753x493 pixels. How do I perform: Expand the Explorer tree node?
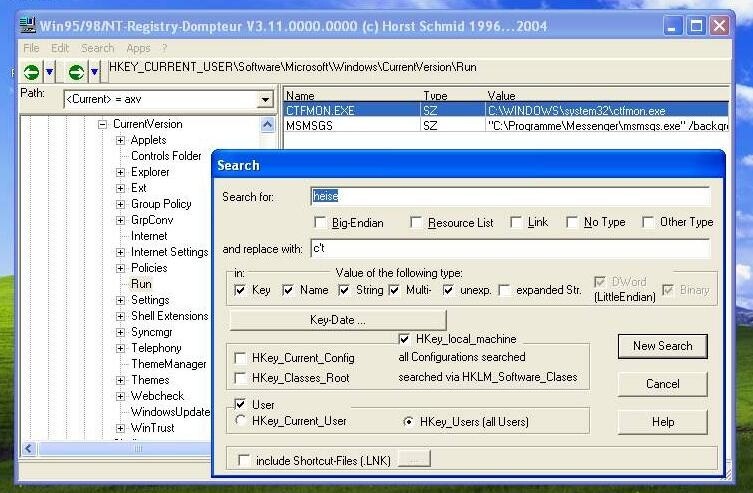tap(120, 172)
